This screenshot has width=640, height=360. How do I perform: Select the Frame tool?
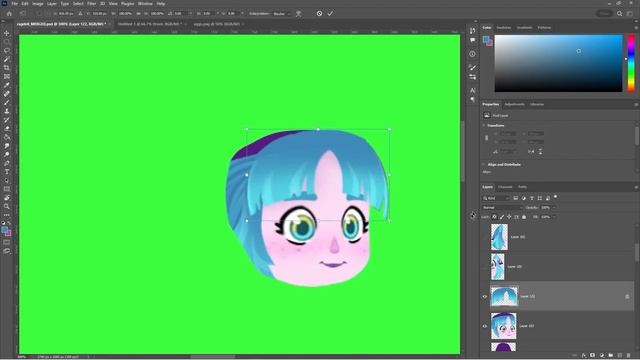pyautogui.click(x=7, y=76)
